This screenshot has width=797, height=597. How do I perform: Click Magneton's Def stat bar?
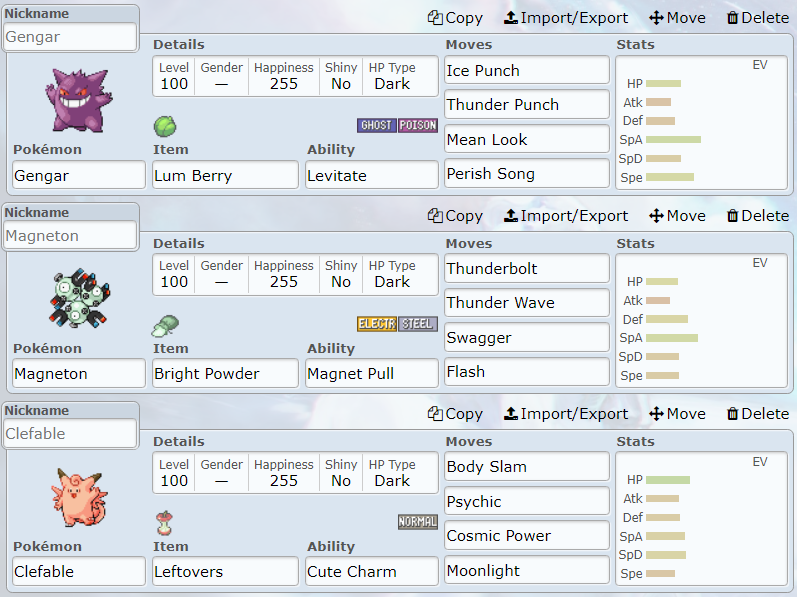point(667,319)
